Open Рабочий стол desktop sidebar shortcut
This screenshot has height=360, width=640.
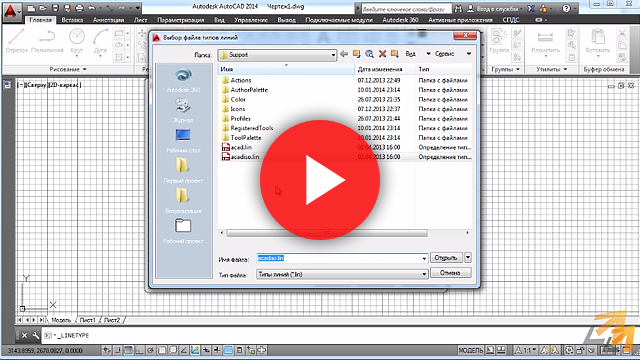pos(183,141)
